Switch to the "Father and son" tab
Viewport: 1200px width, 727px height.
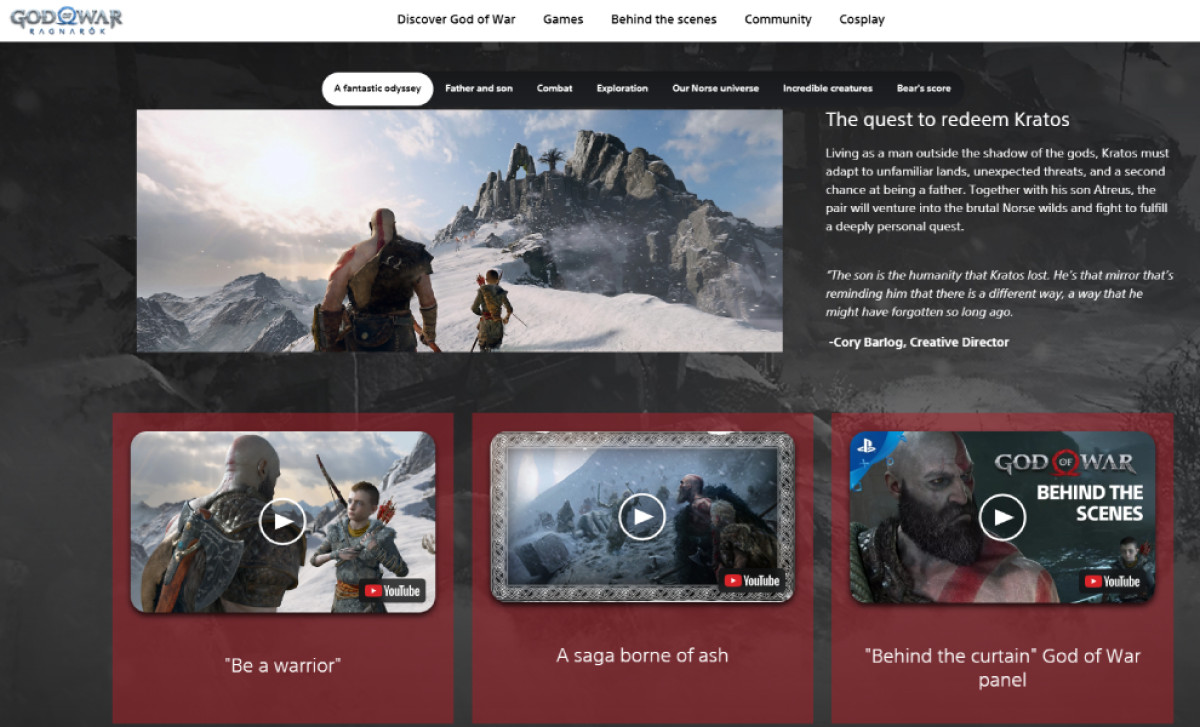pyautogui.click(x=479, y=88)
